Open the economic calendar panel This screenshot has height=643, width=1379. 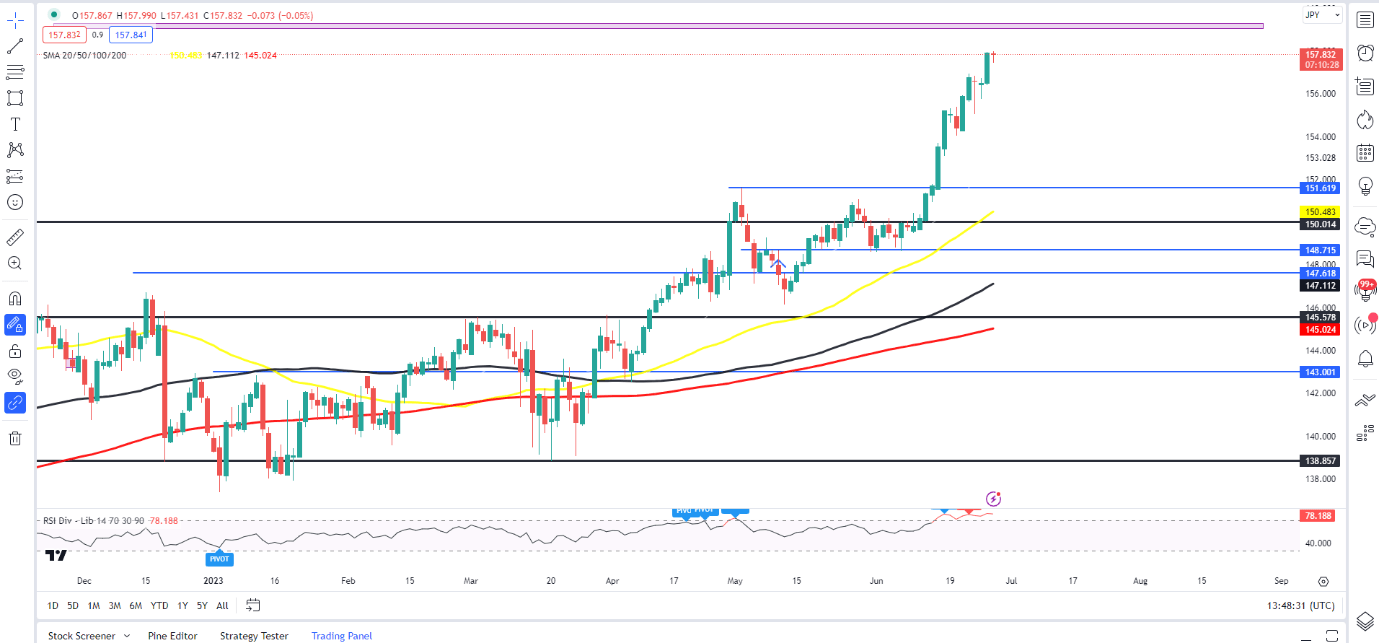[x=1365, y=153]
